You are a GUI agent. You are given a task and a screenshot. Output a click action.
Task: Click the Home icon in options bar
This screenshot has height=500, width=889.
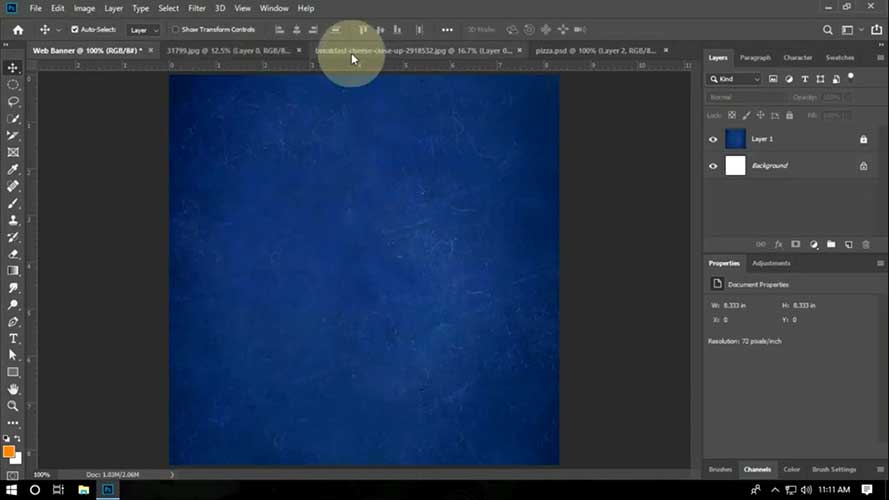coord(17,30)
